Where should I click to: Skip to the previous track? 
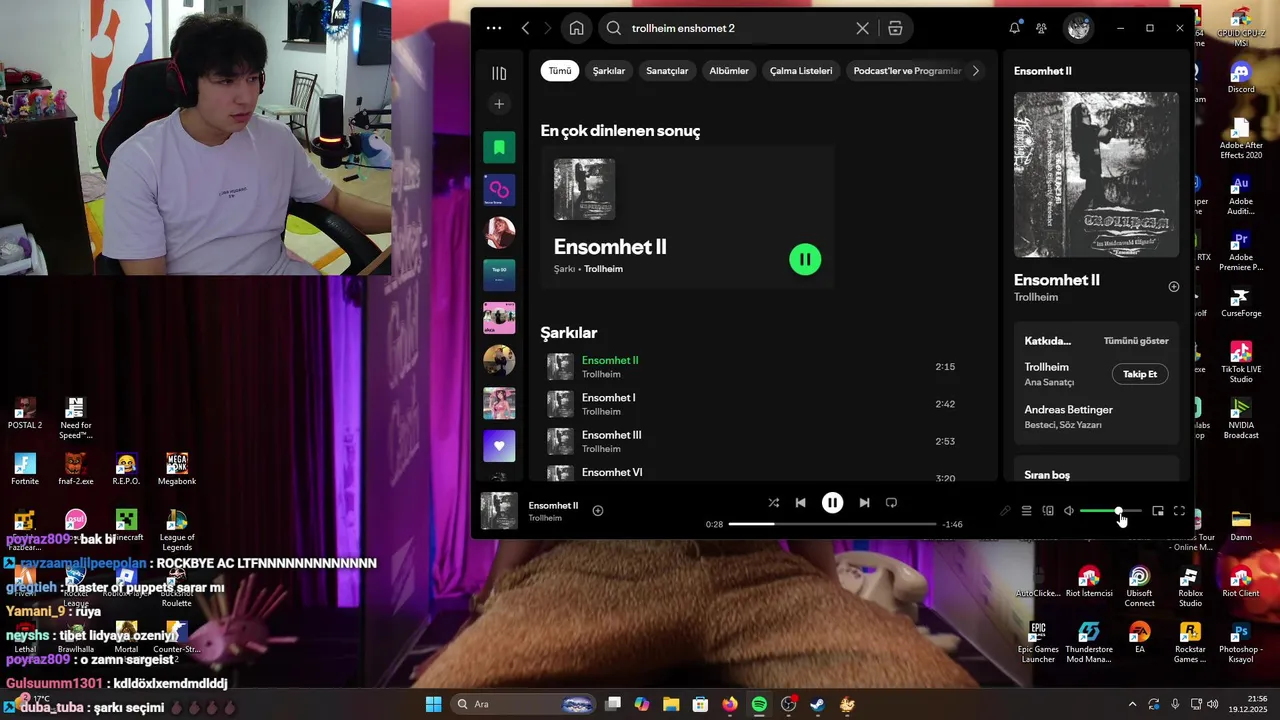tap(800, 503)
